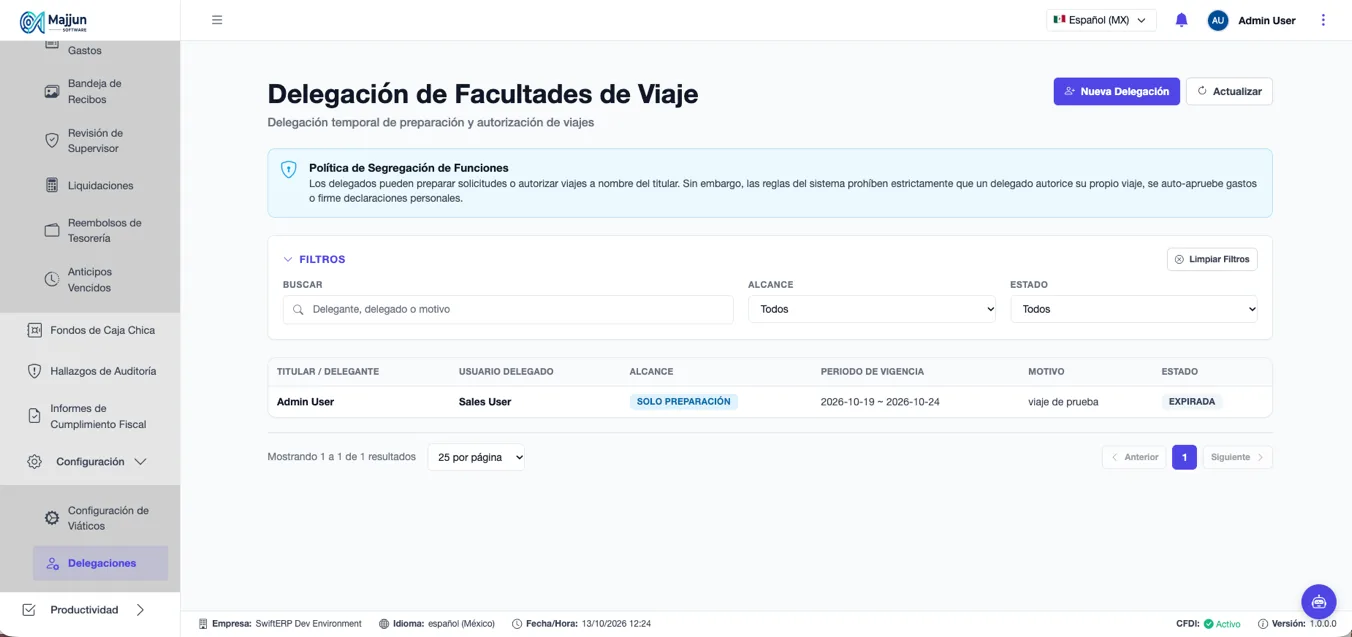Click the EXPIRADA status badge
1352x637 pixels.
click(x=1192, y=401)
